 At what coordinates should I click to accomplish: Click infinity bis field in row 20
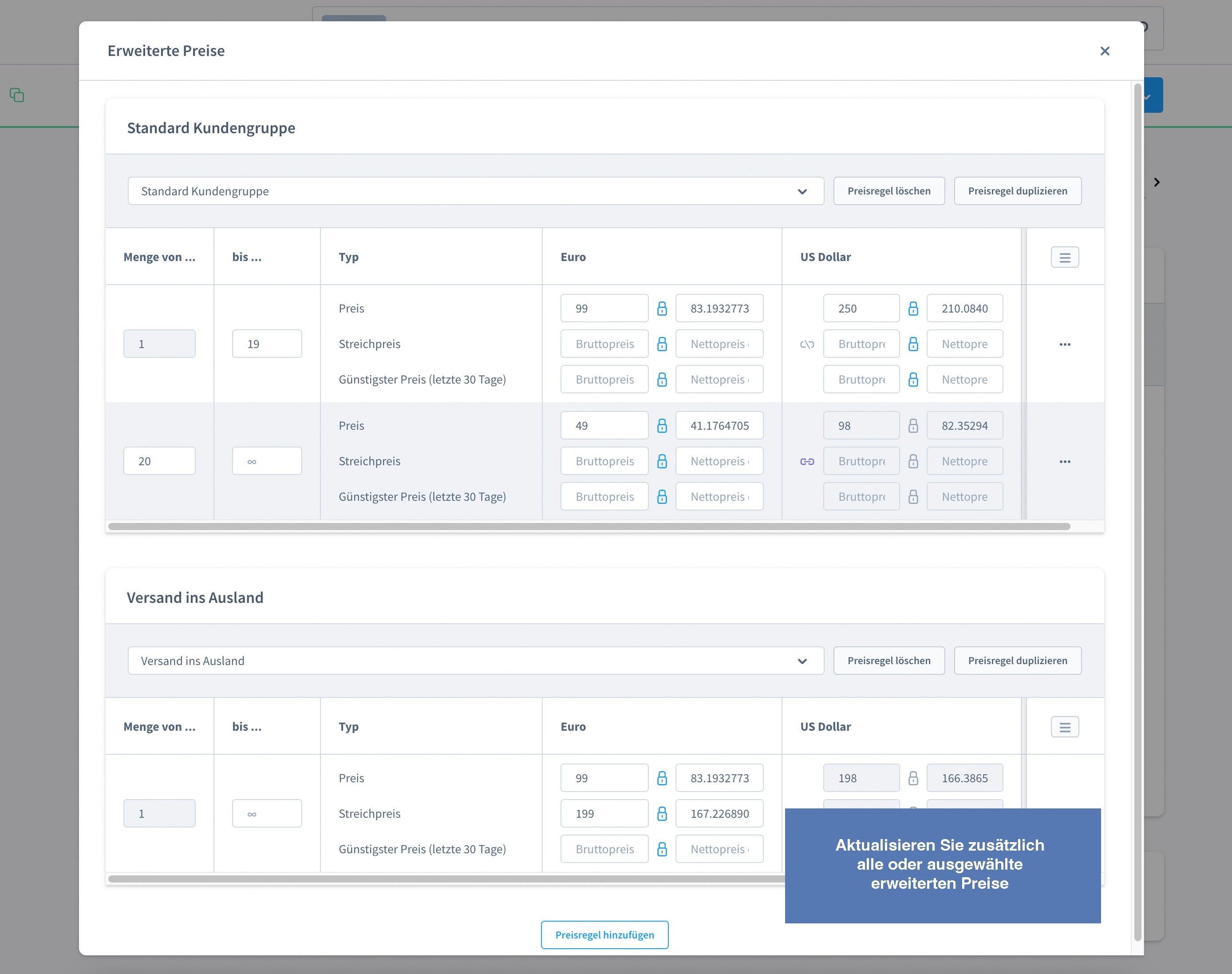click(x=267, y=461)
